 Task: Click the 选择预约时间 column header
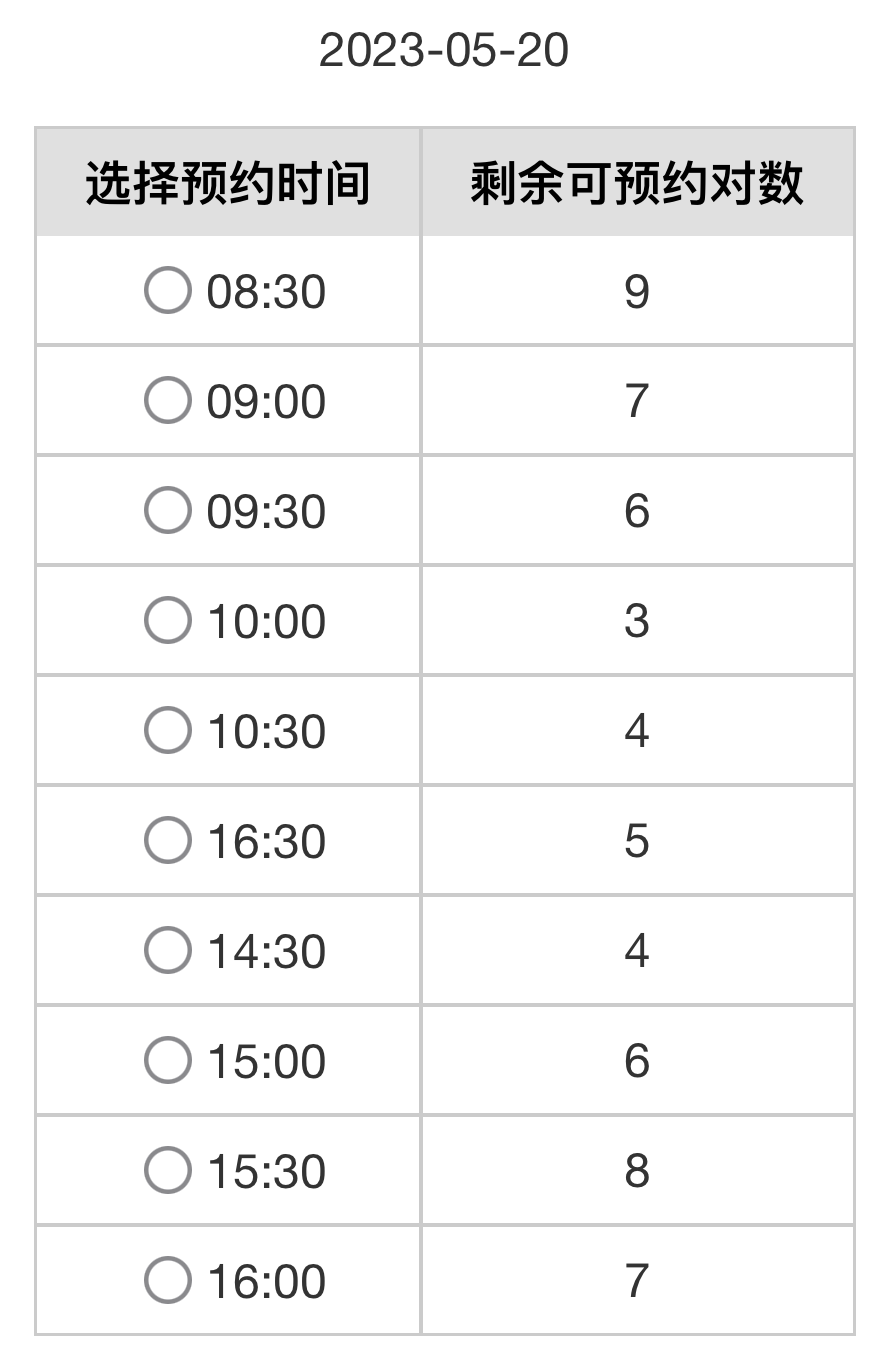[228, 183]
